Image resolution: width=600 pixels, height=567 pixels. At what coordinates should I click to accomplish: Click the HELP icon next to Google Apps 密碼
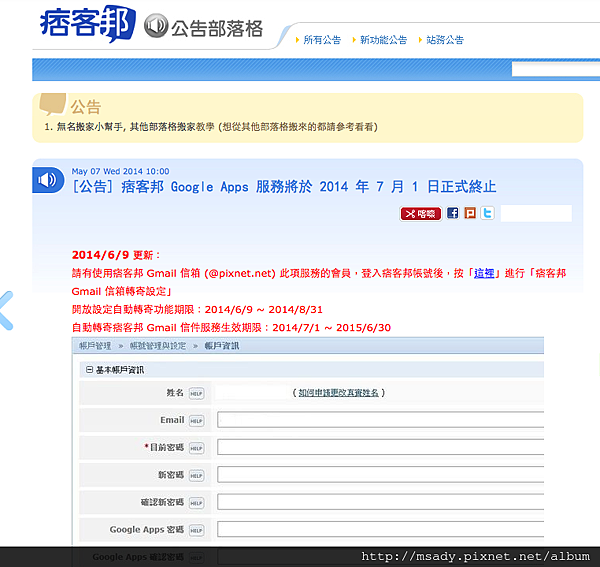tap(196, 530)
